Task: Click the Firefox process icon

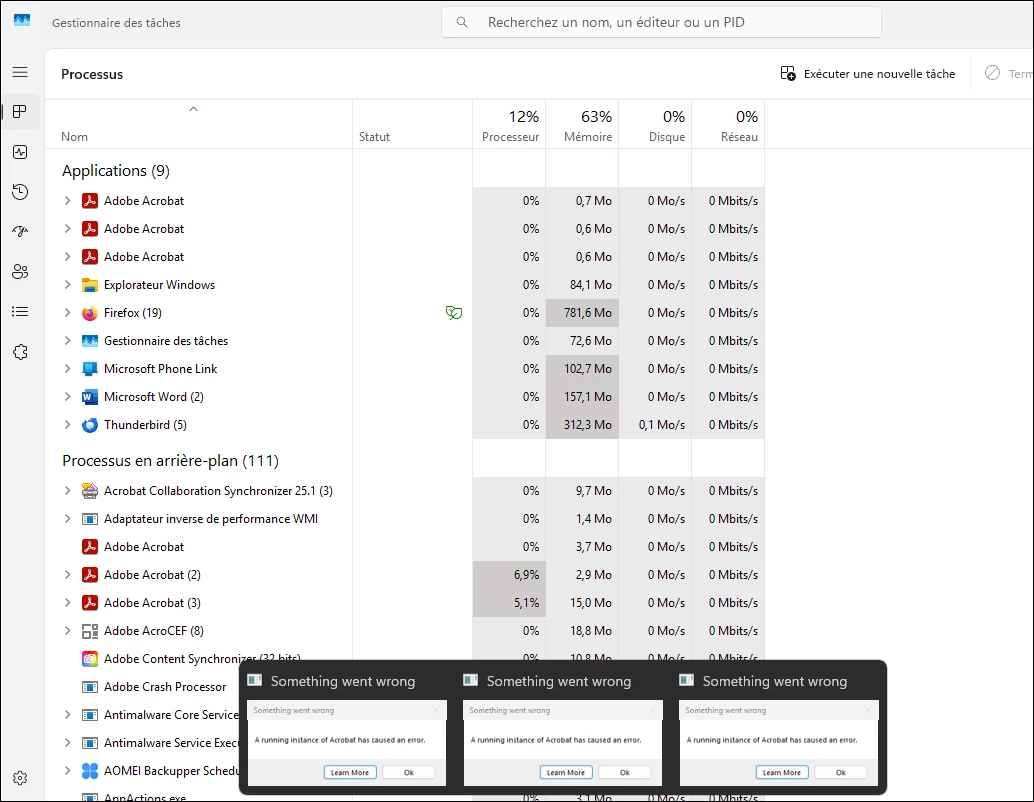Action: [90, 313]
